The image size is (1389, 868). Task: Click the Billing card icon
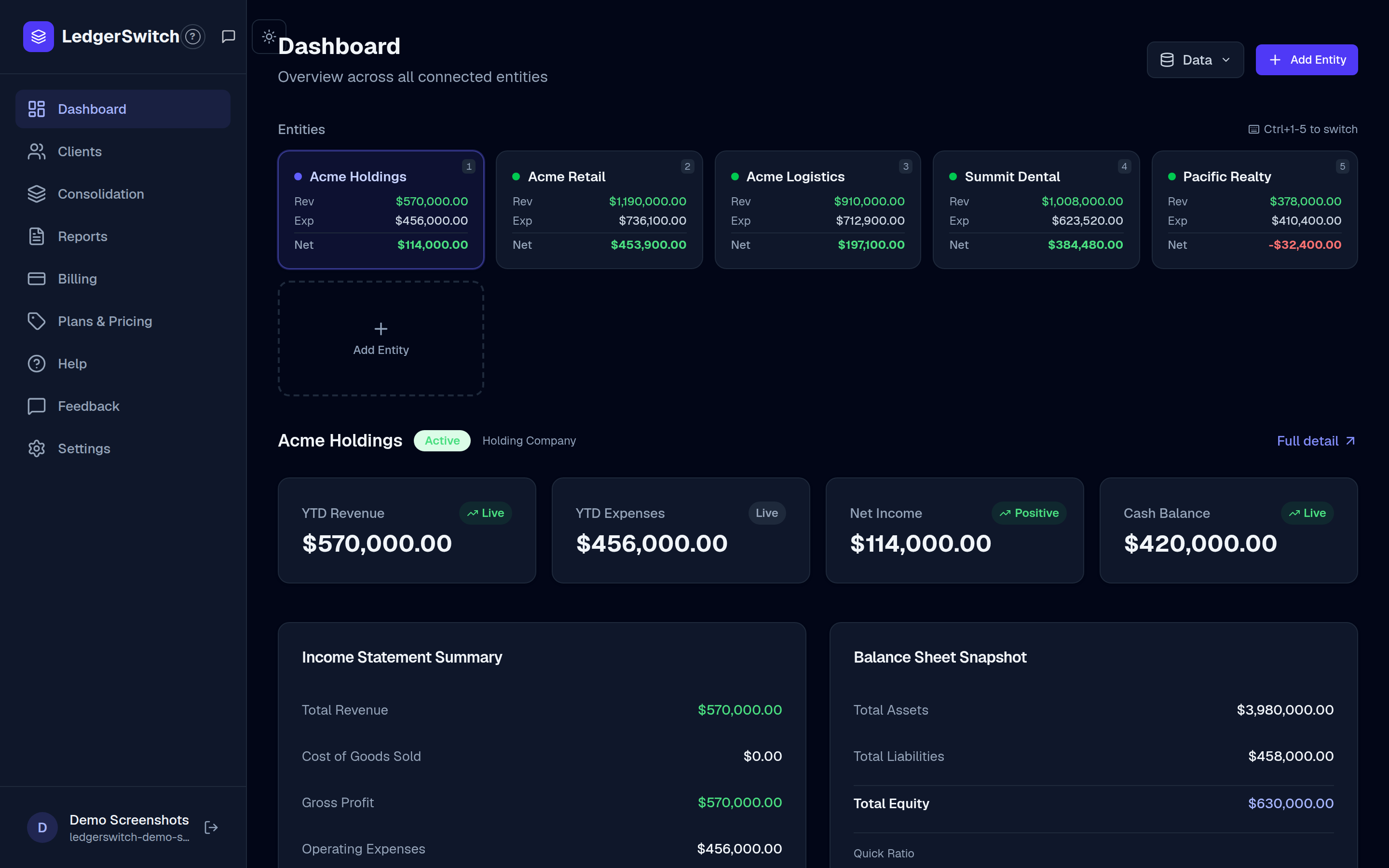[37, 279]
